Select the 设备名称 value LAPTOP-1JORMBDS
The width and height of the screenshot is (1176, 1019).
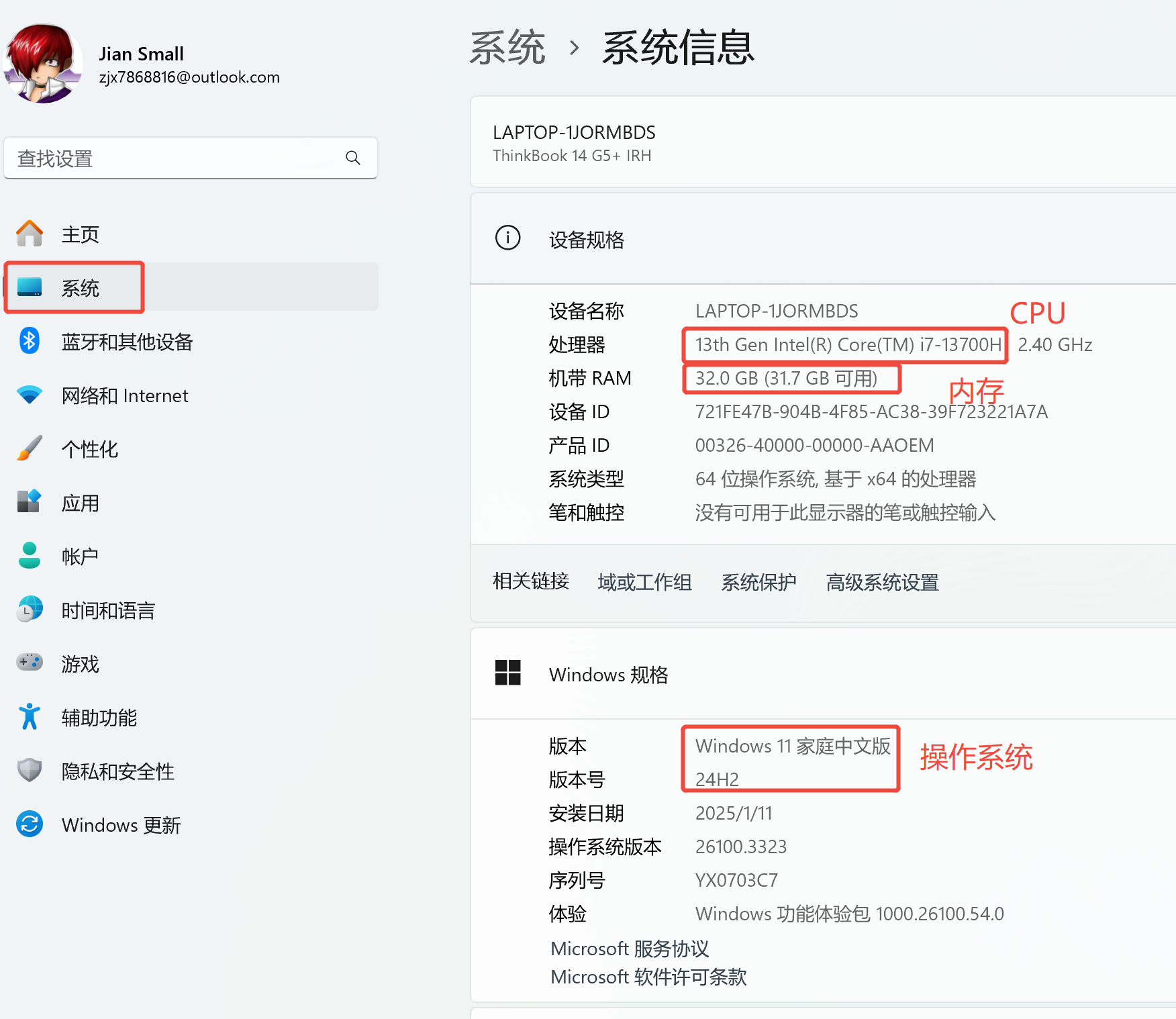pos(777,311)
